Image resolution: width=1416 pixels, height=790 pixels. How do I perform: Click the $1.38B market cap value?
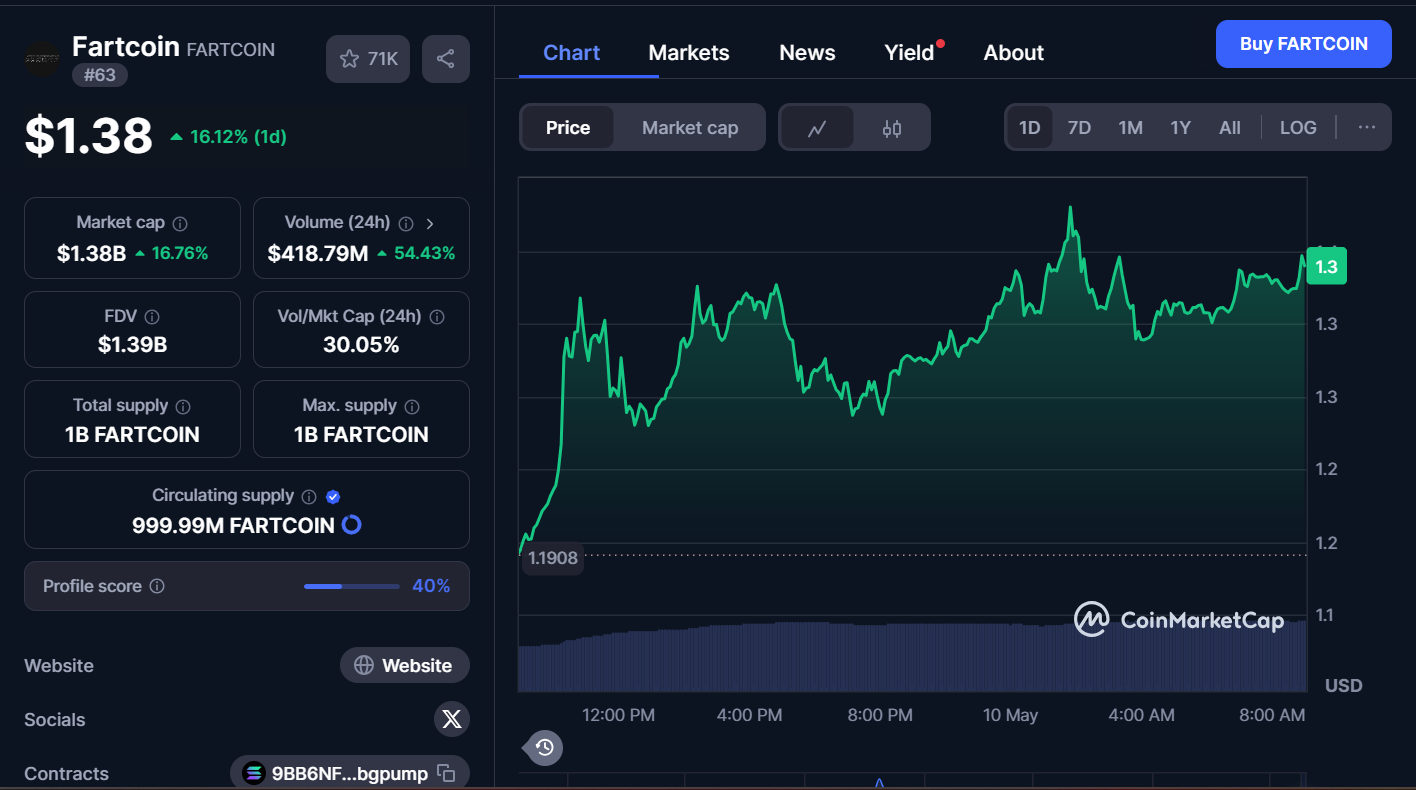click(91, 253)
